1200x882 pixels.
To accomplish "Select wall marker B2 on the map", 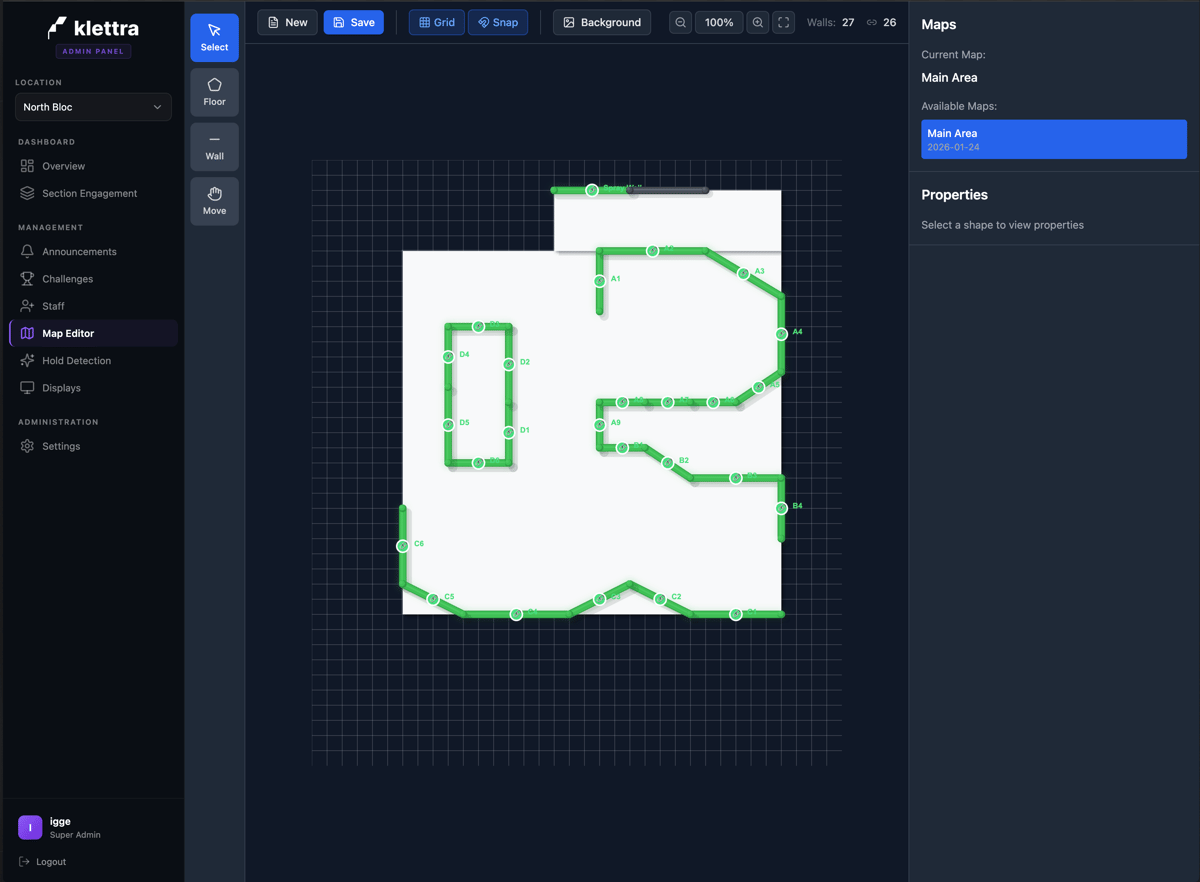I will click(668, 463).
